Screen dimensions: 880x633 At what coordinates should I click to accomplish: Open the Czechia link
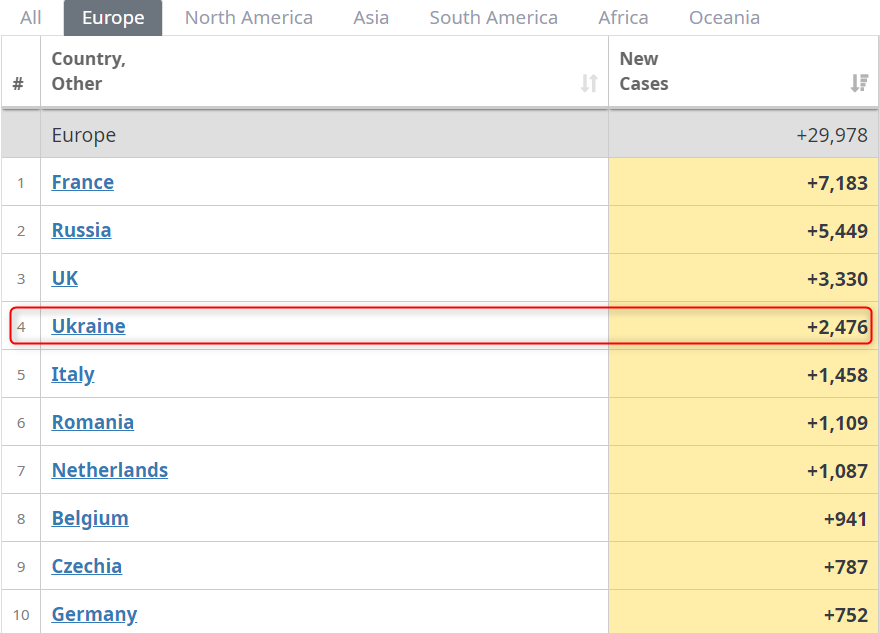(87, 566)
